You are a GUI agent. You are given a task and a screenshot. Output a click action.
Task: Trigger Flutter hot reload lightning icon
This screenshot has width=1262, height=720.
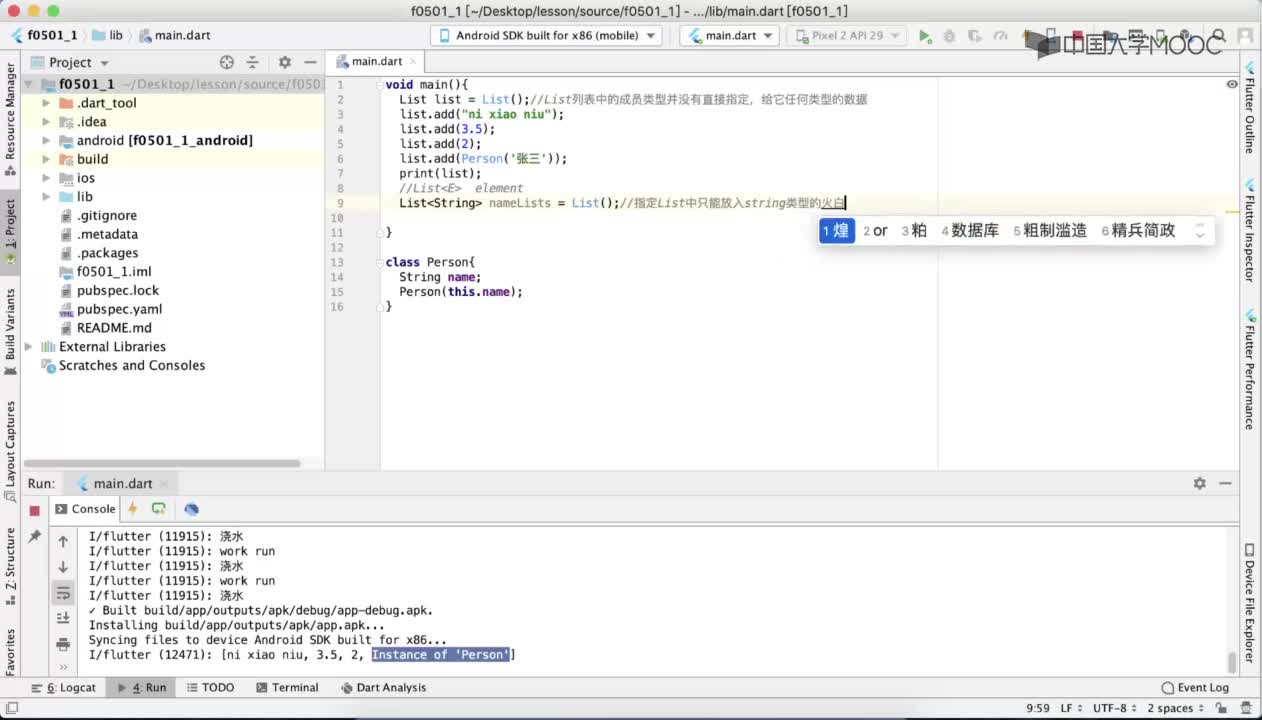[x=132, y=509]
